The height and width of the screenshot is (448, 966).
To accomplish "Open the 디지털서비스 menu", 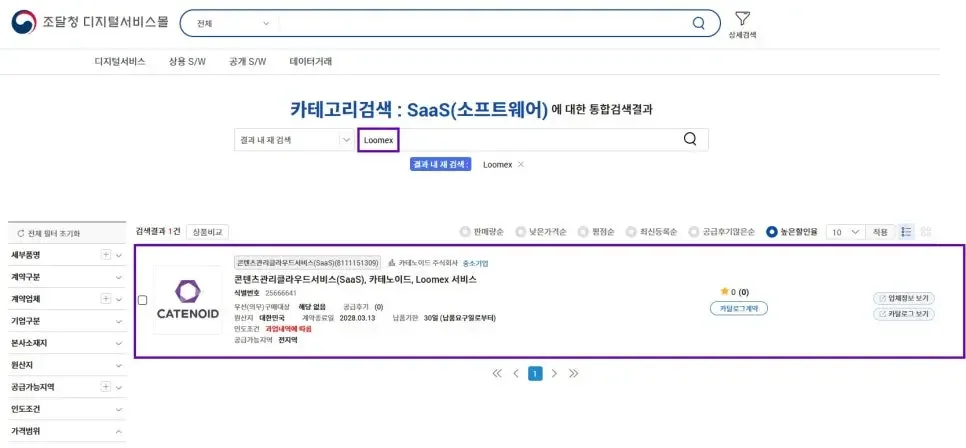I will [x=120, y=61].
